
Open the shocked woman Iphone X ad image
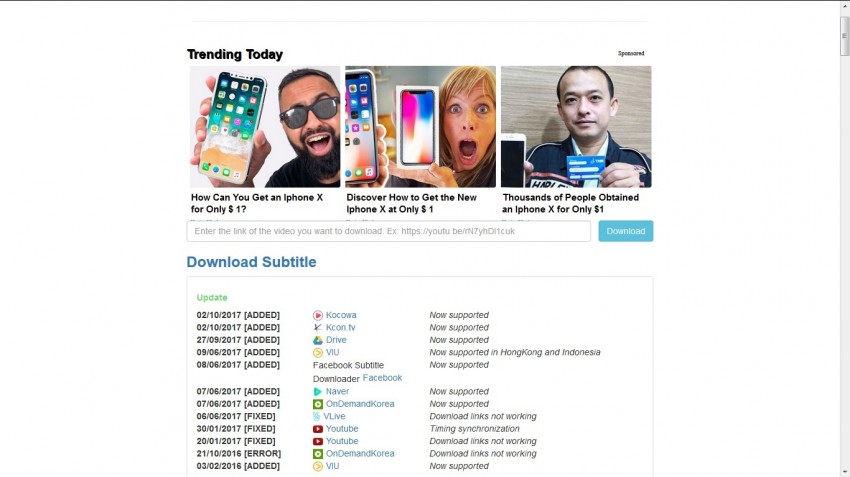pos(421,127)
